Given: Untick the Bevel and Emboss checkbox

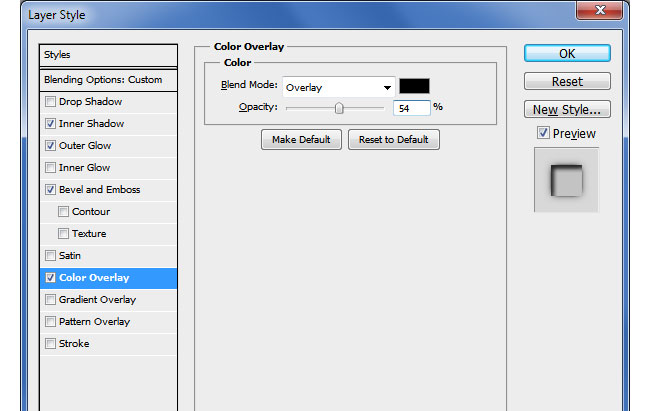Looking at the screenshot, I should (50, 190).
